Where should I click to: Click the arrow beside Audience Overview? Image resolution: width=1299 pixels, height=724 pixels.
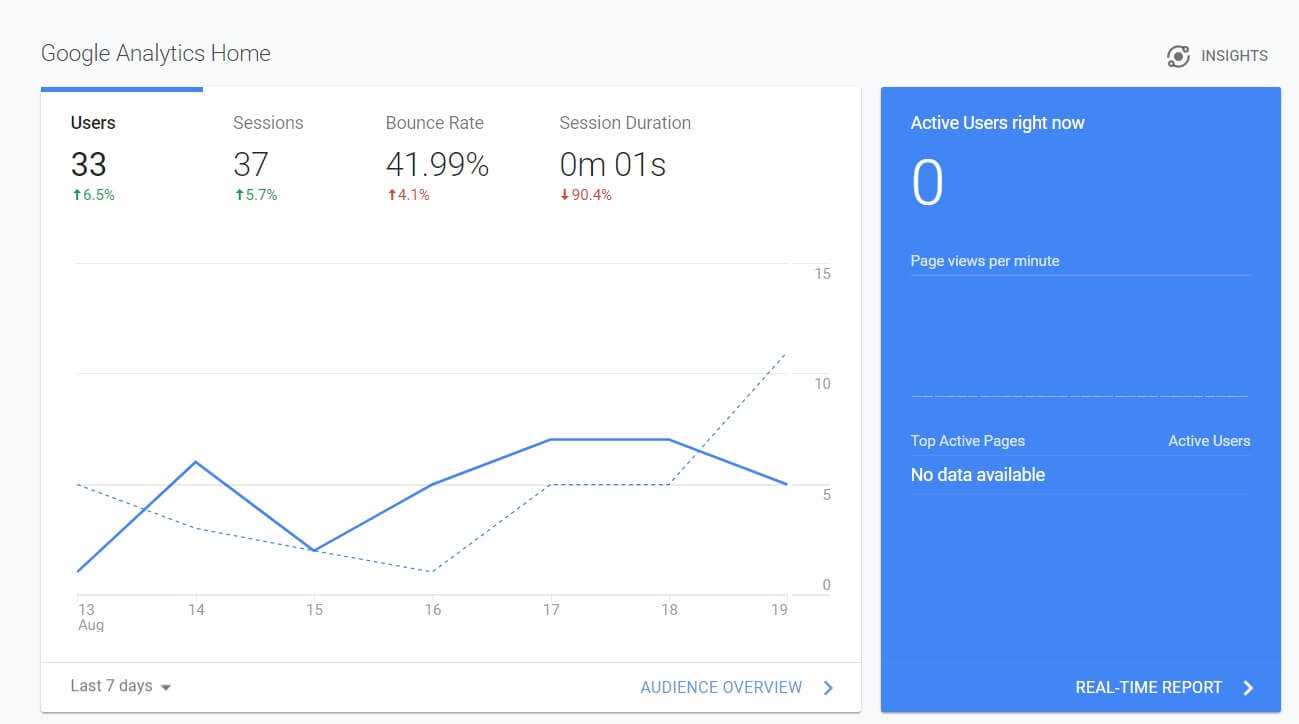pyautogui.click(x=828, y=687)
